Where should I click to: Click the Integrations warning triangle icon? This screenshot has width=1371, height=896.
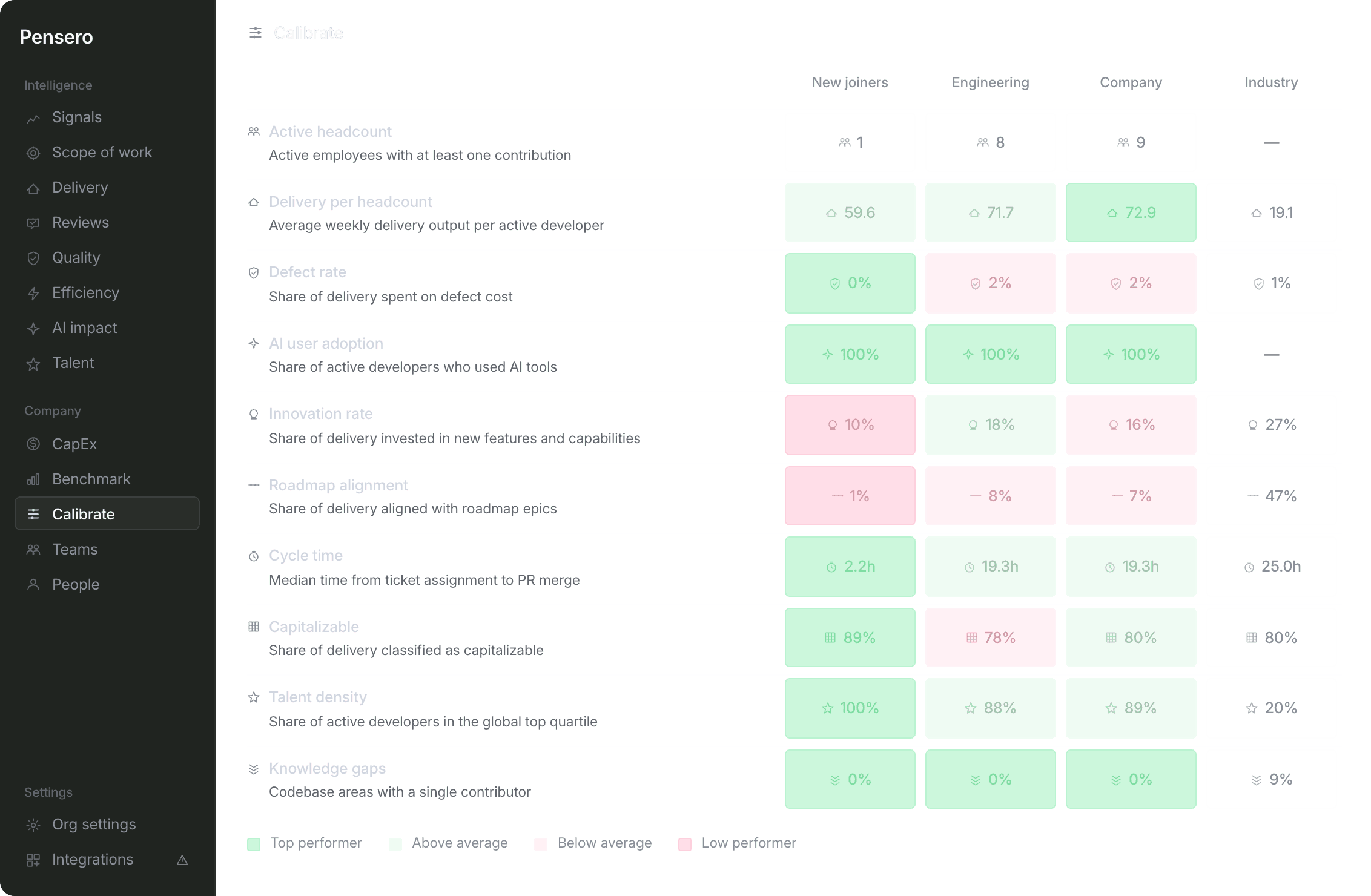[182, 860]
